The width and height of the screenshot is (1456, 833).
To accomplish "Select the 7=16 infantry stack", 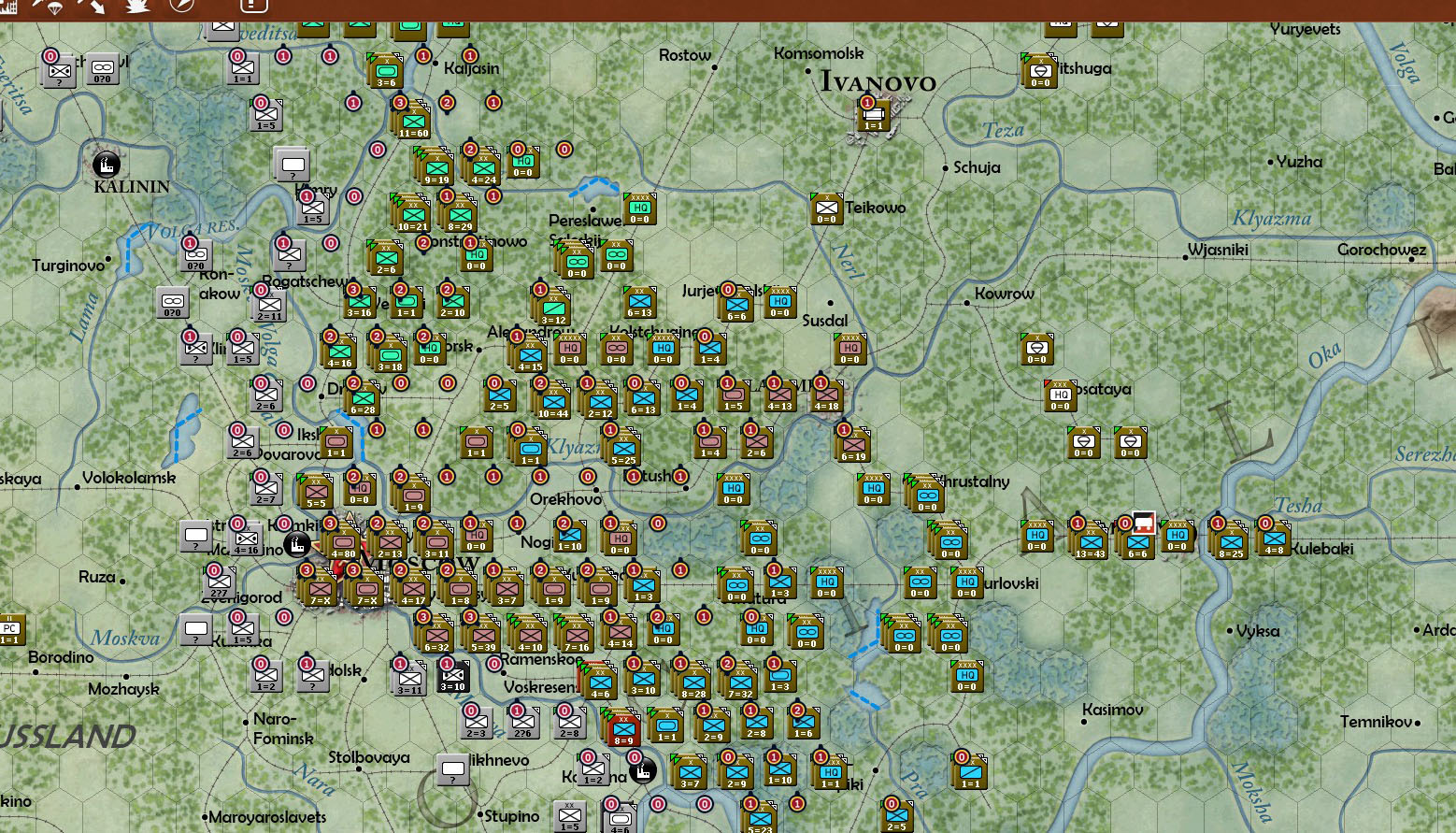I will (577, 636).
